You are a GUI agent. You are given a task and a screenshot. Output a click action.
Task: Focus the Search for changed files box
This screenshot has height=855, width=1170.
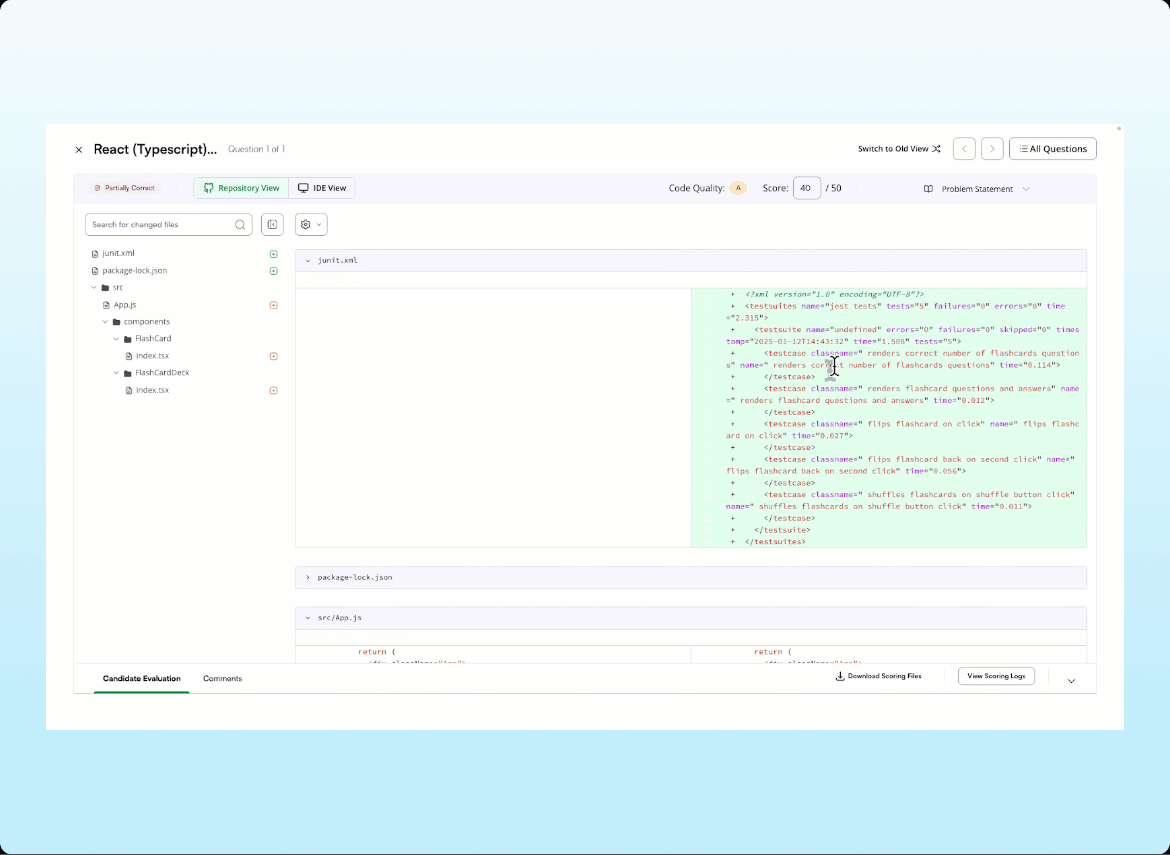[x=169, y=225]
